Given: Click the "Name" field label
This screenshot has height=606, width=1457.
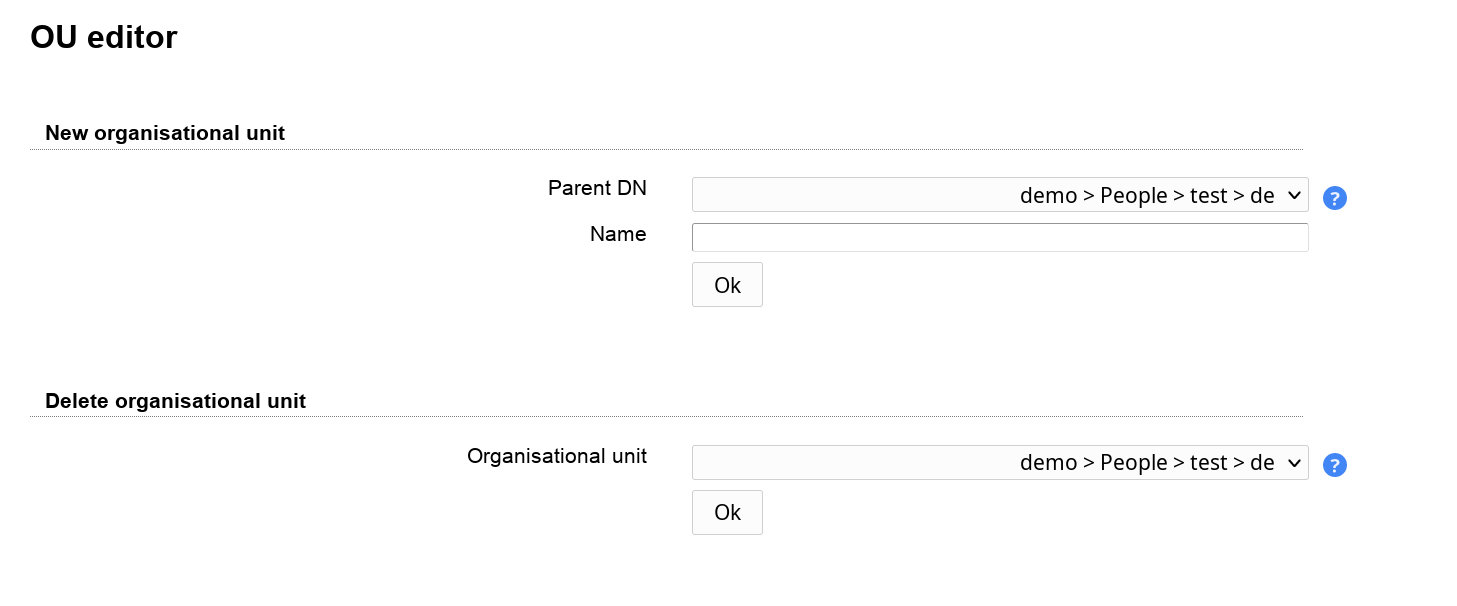Looking at the screenshot, I should pos(618,234).
